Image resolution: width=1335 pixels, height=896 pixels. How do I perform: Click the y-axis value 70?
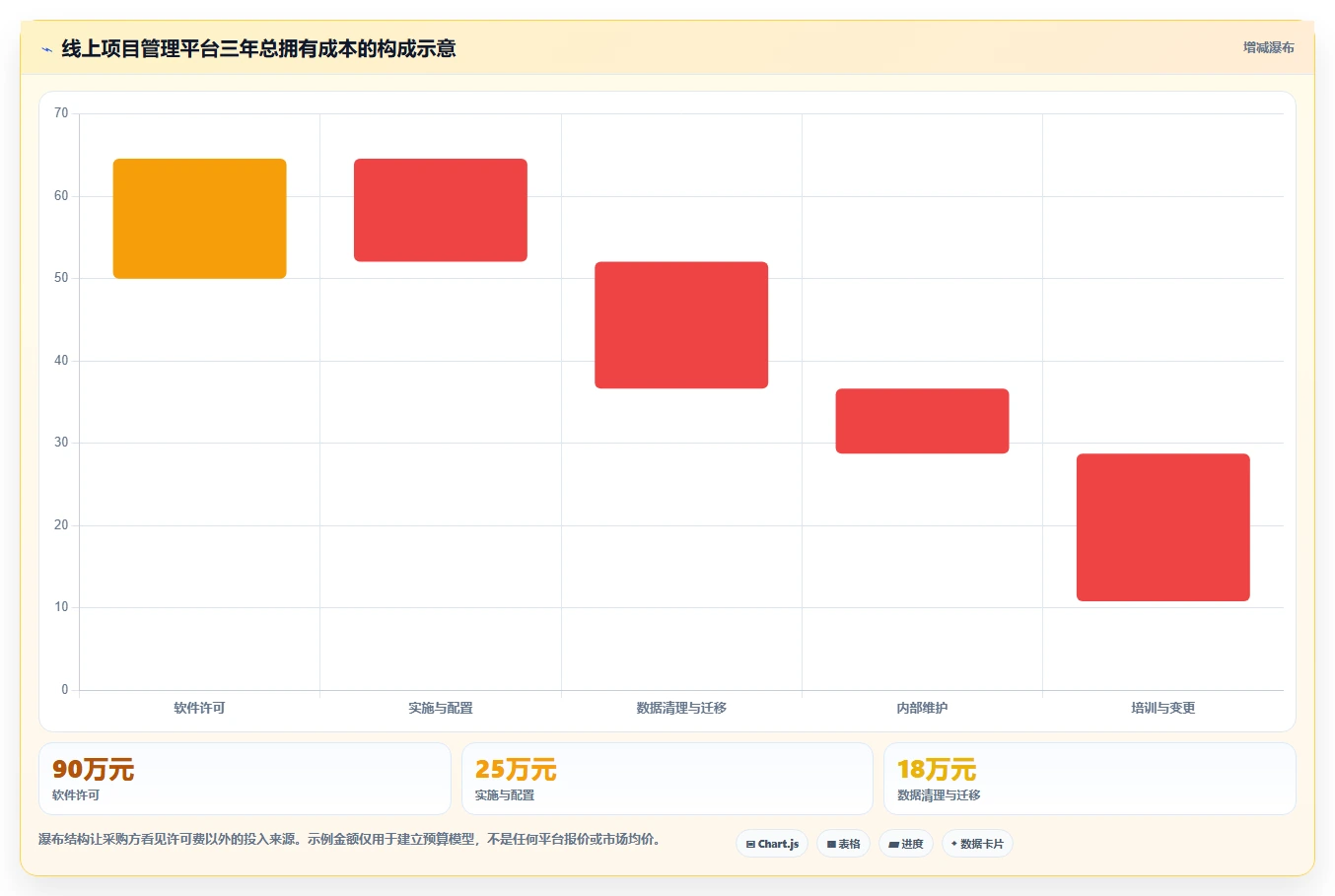61,113
